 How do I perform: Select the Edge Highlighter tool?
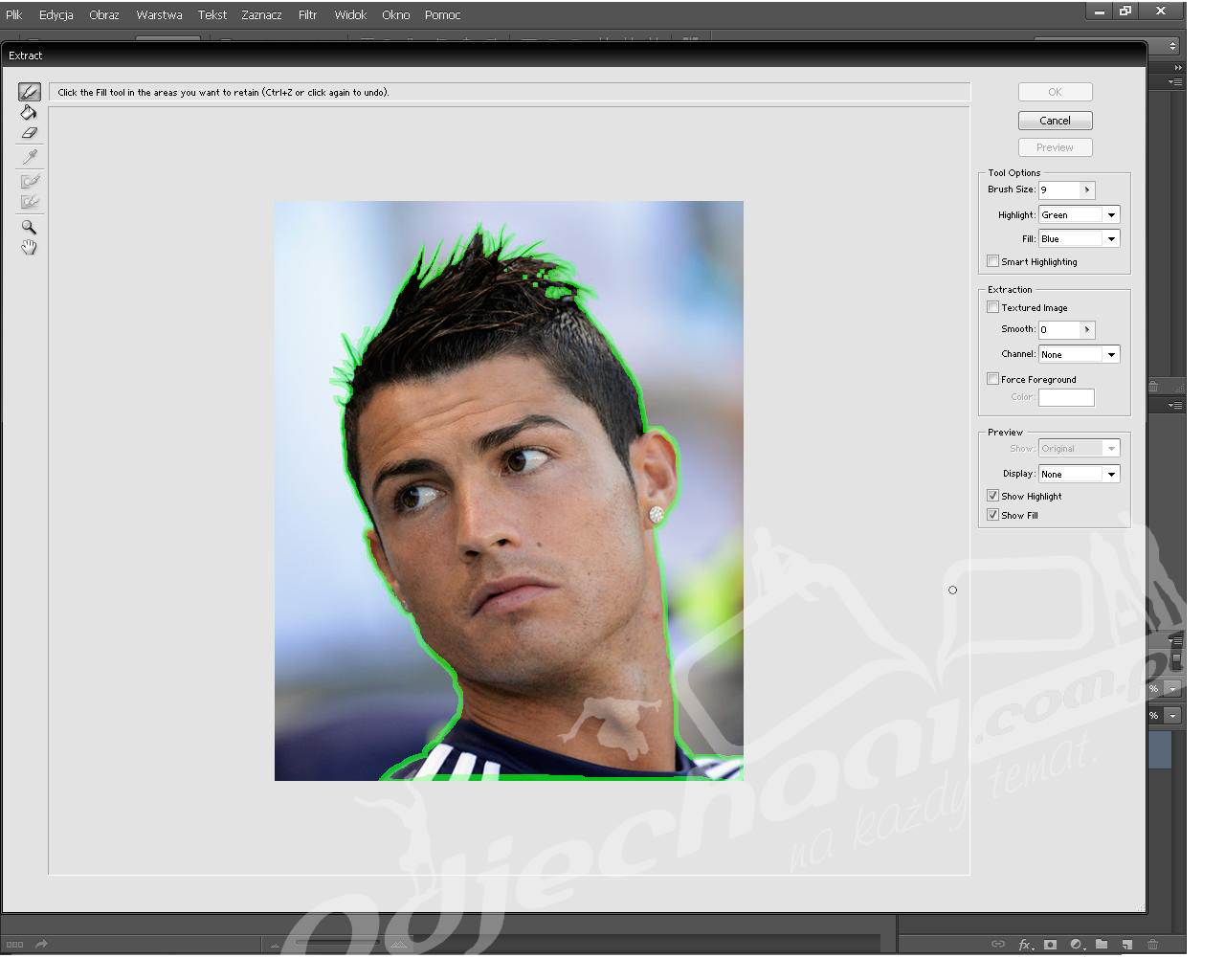click(x=29, y=92)
